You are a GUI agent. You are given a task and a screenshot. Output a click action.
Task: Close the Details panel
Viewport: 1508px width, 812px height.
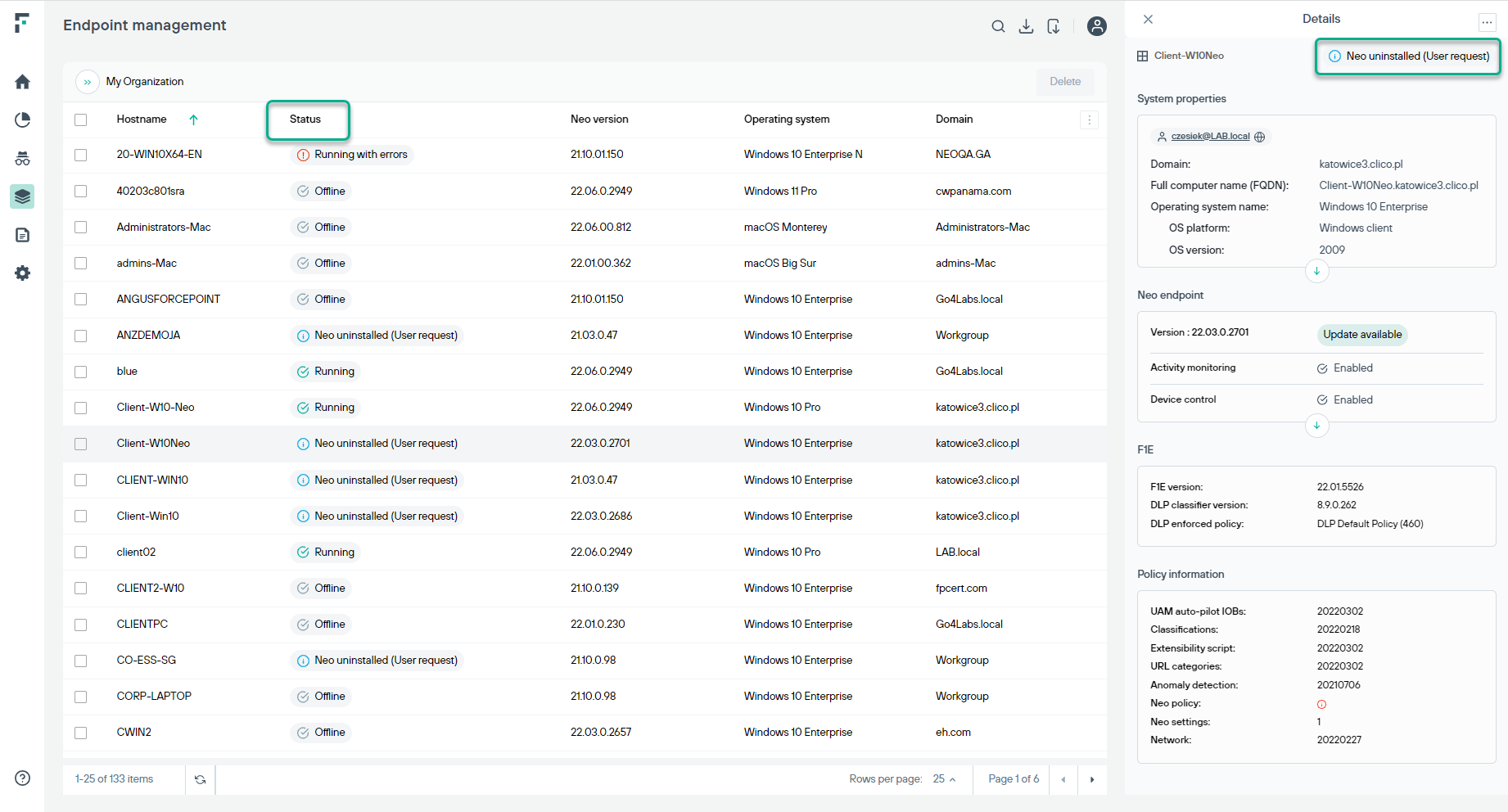(1148, 19)
